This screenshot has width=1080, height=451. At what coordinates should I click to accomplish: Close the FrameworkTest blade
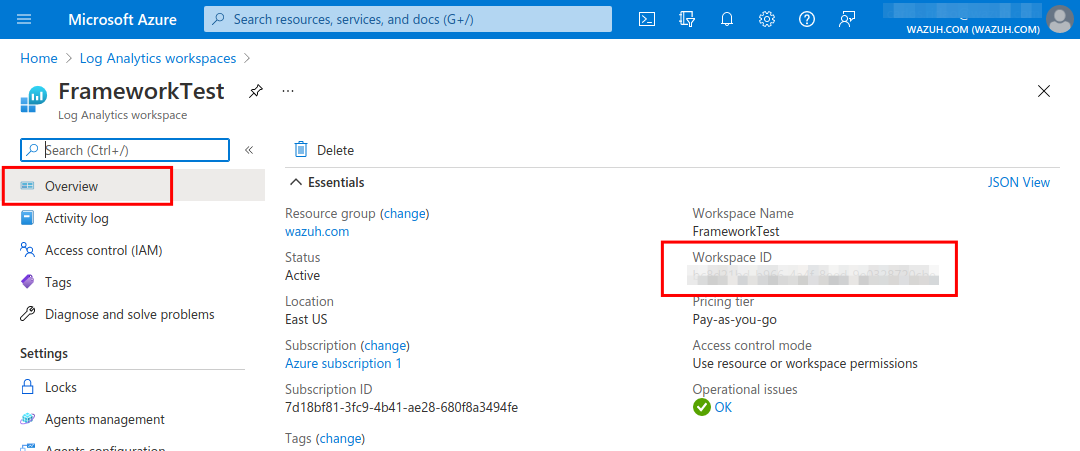click(x=1044, y=91)
